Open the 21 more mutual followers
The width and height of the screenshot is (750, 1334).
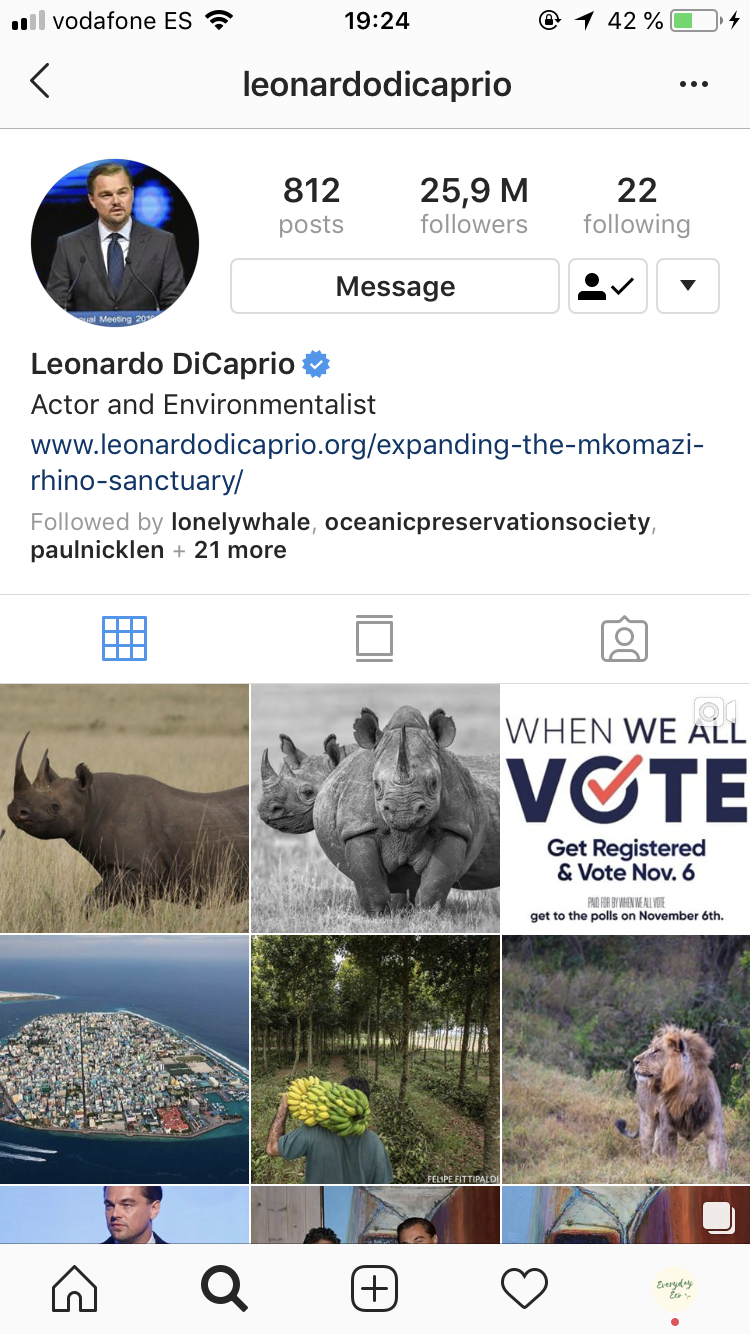[x=240, y=550]
